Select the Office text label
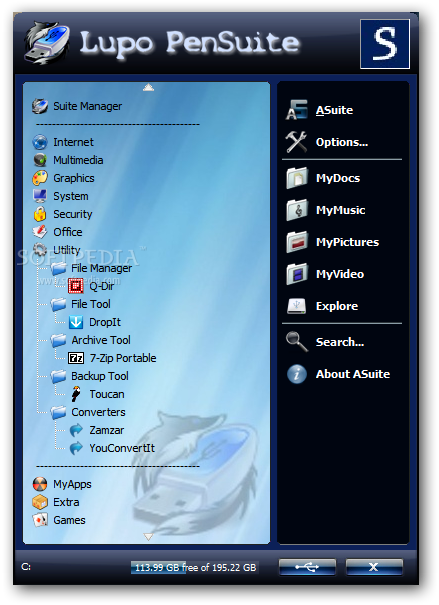Viewport: 439px width, 605px height. [x=68, y=232]
